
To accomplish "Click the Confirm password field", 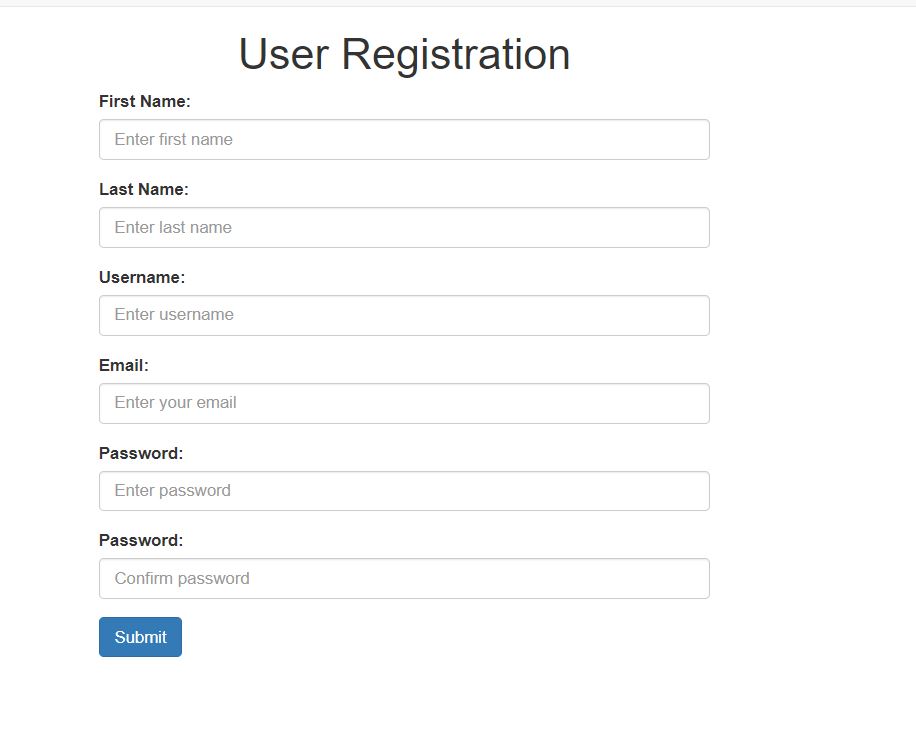I will coord(404,578).
